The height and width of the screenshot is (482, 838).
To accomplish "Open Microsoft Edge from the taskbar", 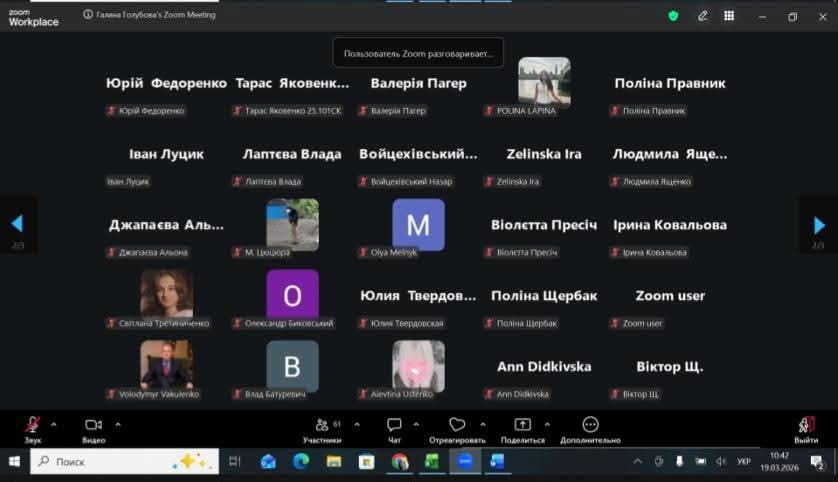I will point(301,462).
